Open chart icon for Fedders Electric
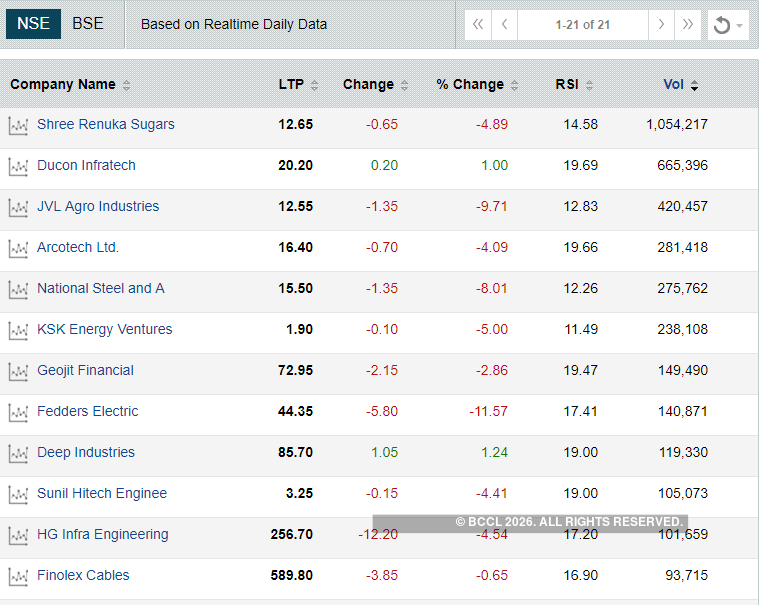The image size is (769, 605). [18, 413]
